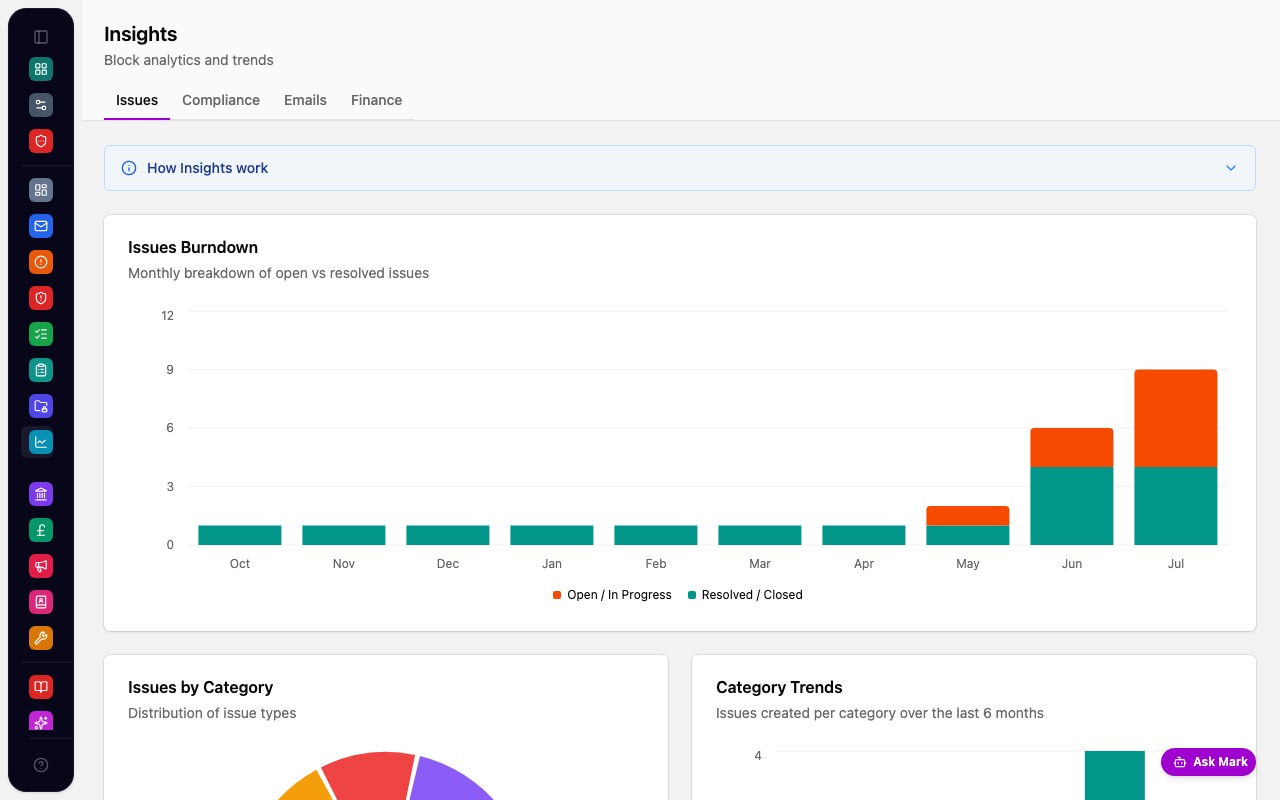Click the Category Trends heading

click(779, 687)
